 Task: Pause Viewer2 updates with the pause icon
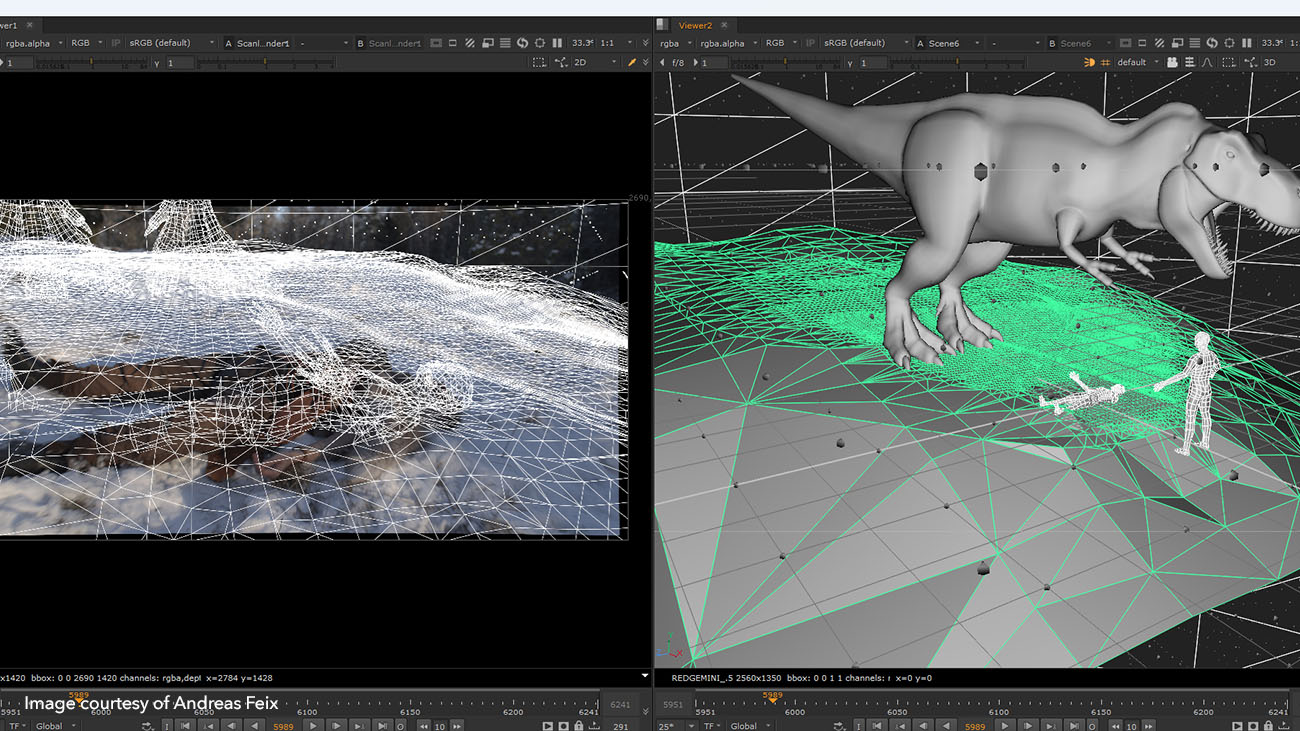[x=1247, y=42]
